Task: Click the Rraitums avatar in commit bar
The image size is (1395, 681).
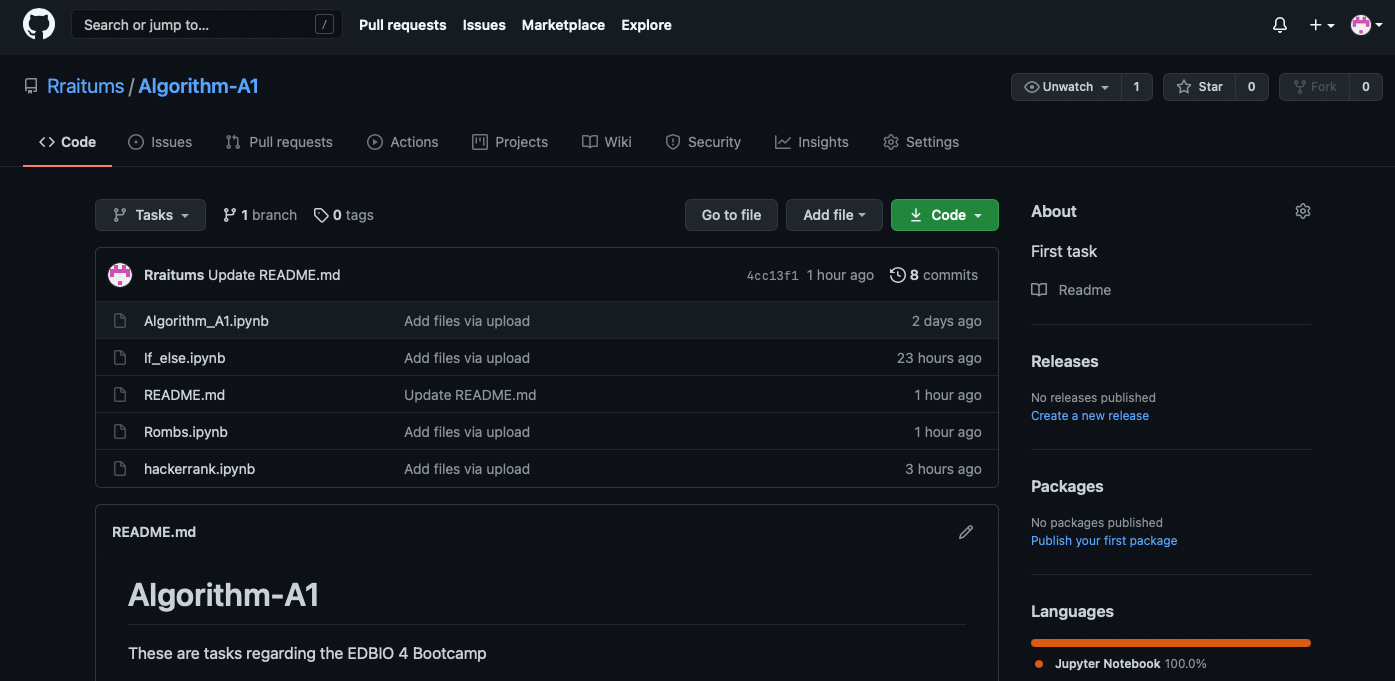Action: [120, 275]
